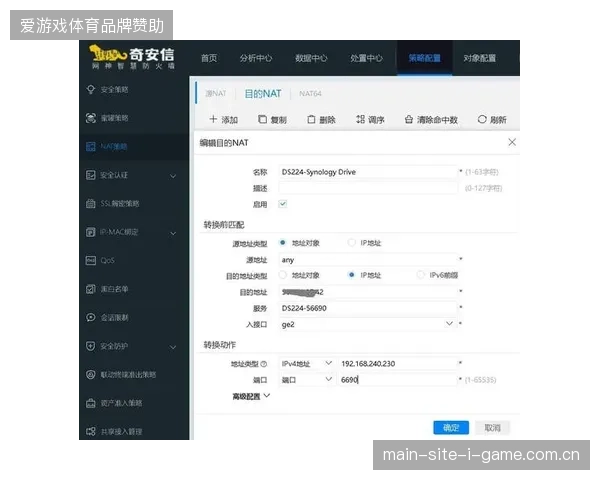Click the 描述 input field

click(368, 188)
